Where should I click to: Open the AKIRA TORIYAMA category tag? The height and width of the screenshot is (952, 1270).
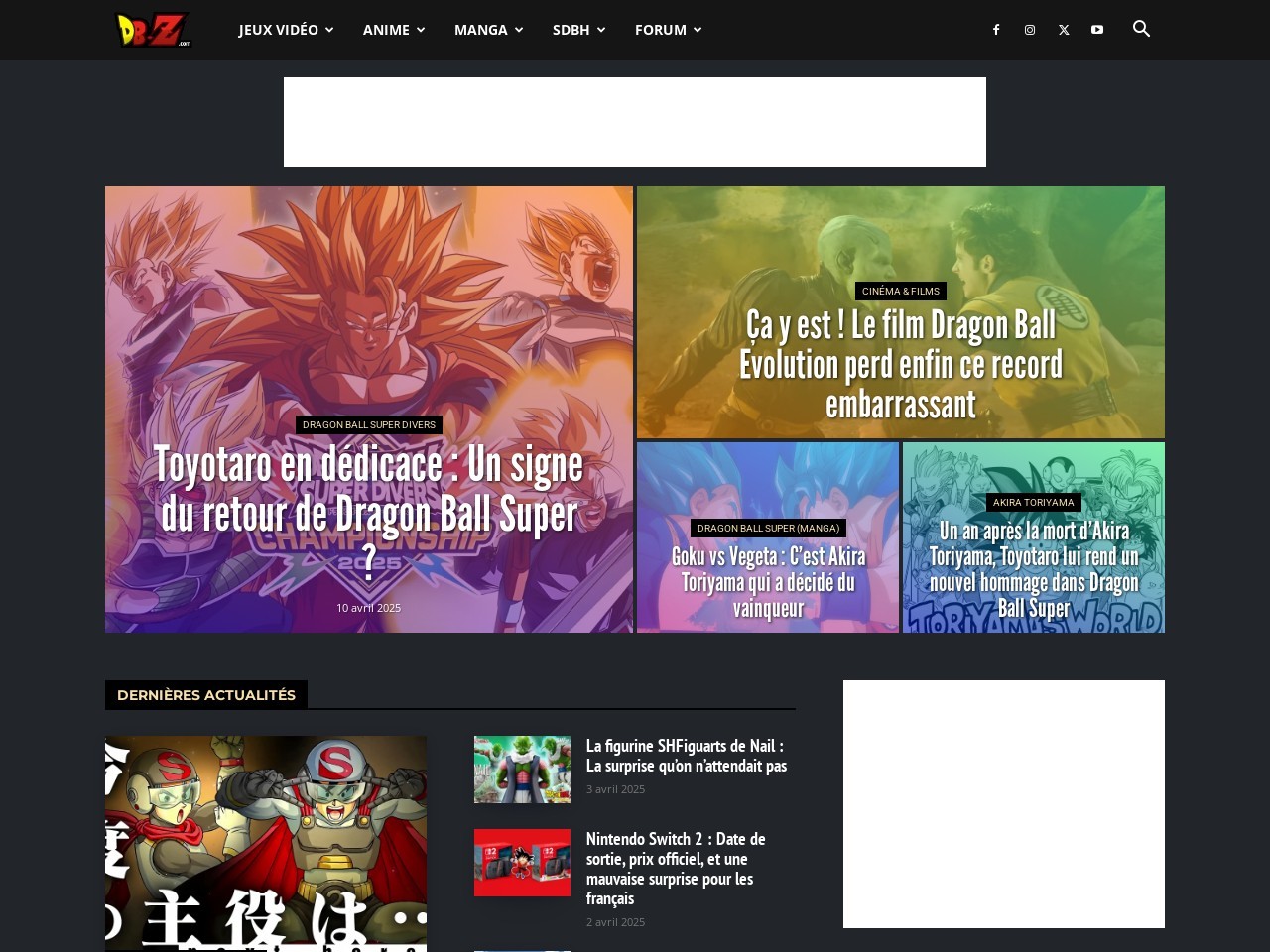pyautogui.click(x=1034, y=502)
